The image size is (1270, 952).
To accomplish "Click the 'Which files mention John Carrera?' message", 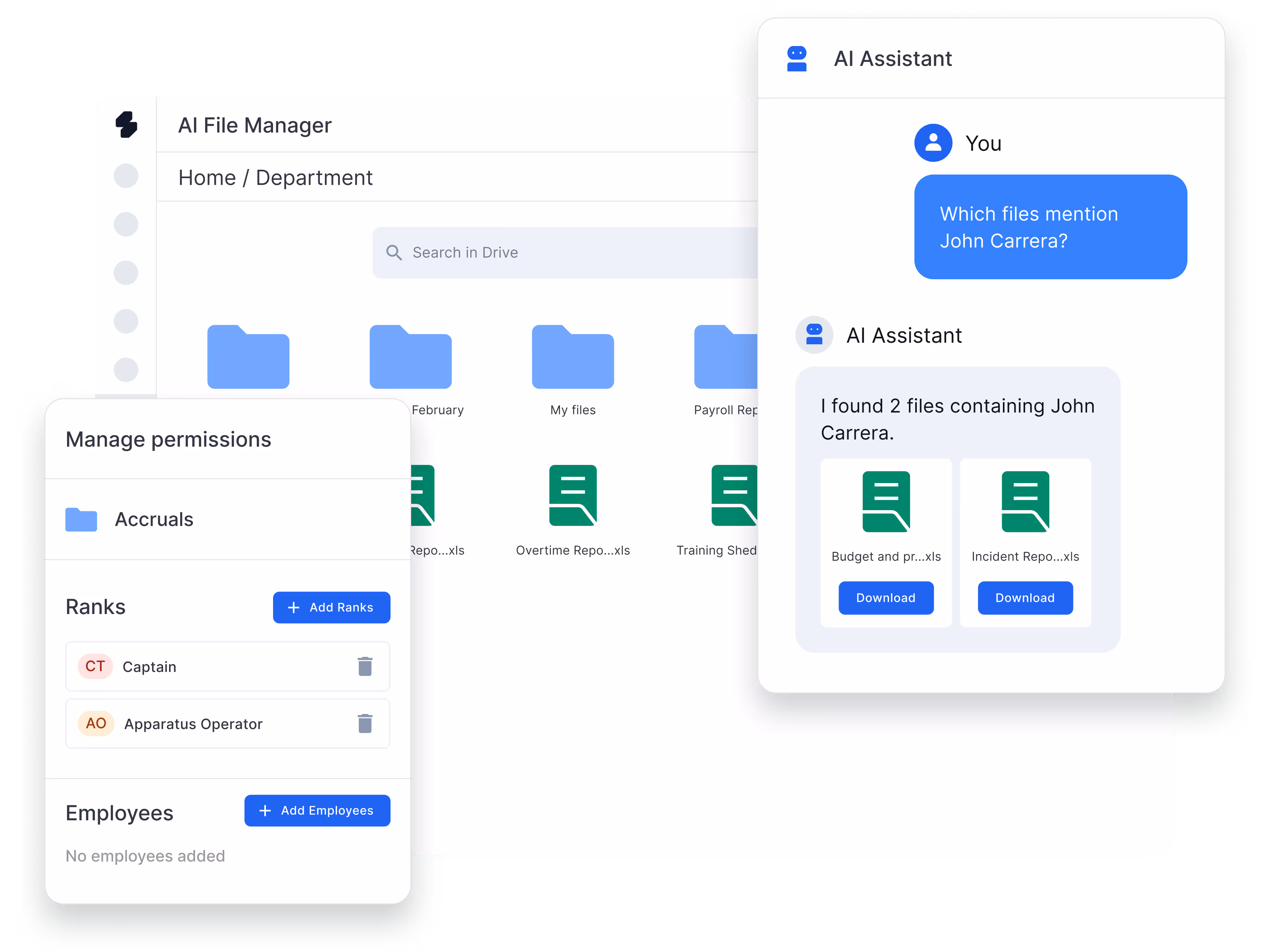I will coord(1051,226).
